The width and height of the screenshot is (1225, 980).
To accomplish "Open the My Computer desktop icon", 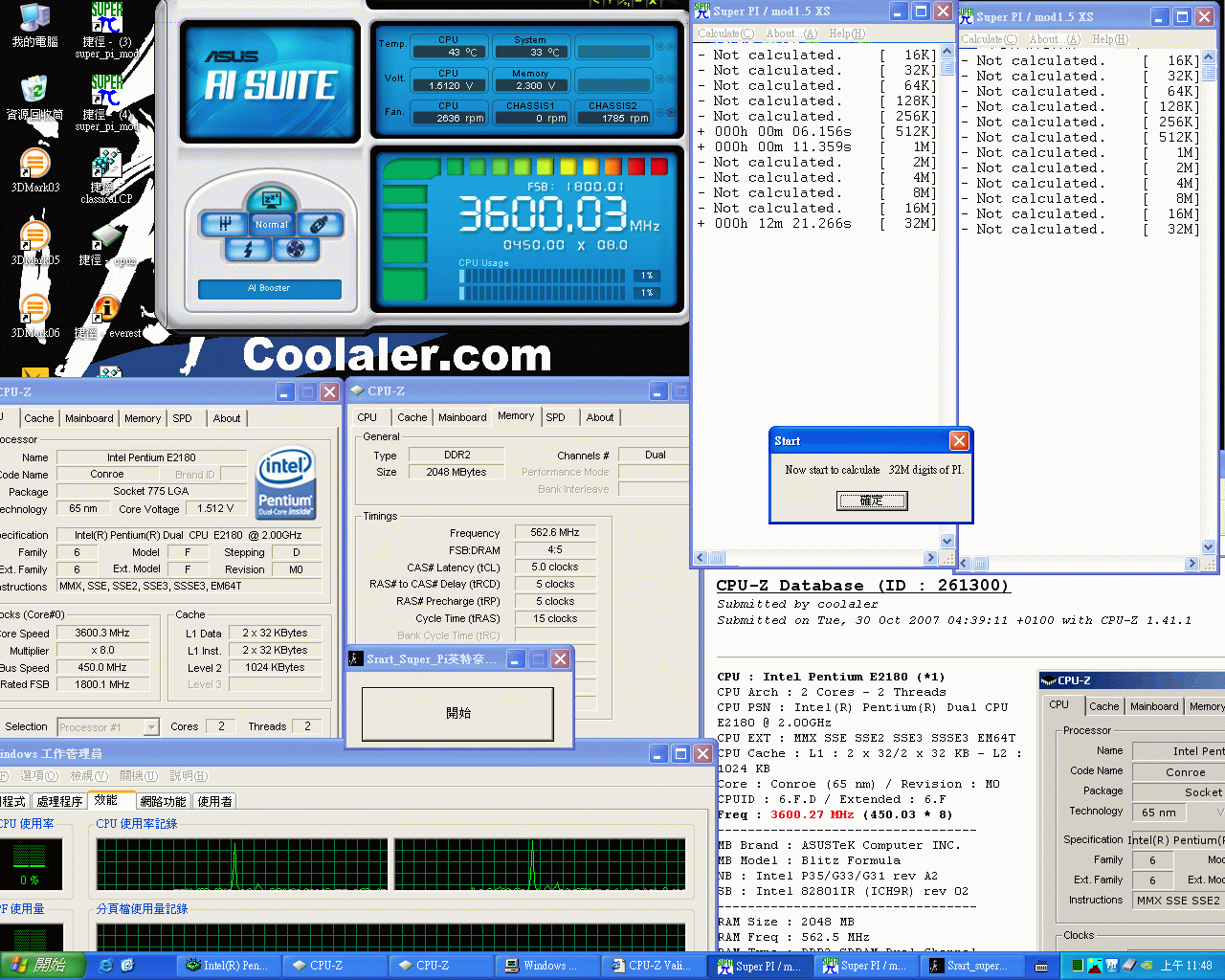I will point(34,26).
